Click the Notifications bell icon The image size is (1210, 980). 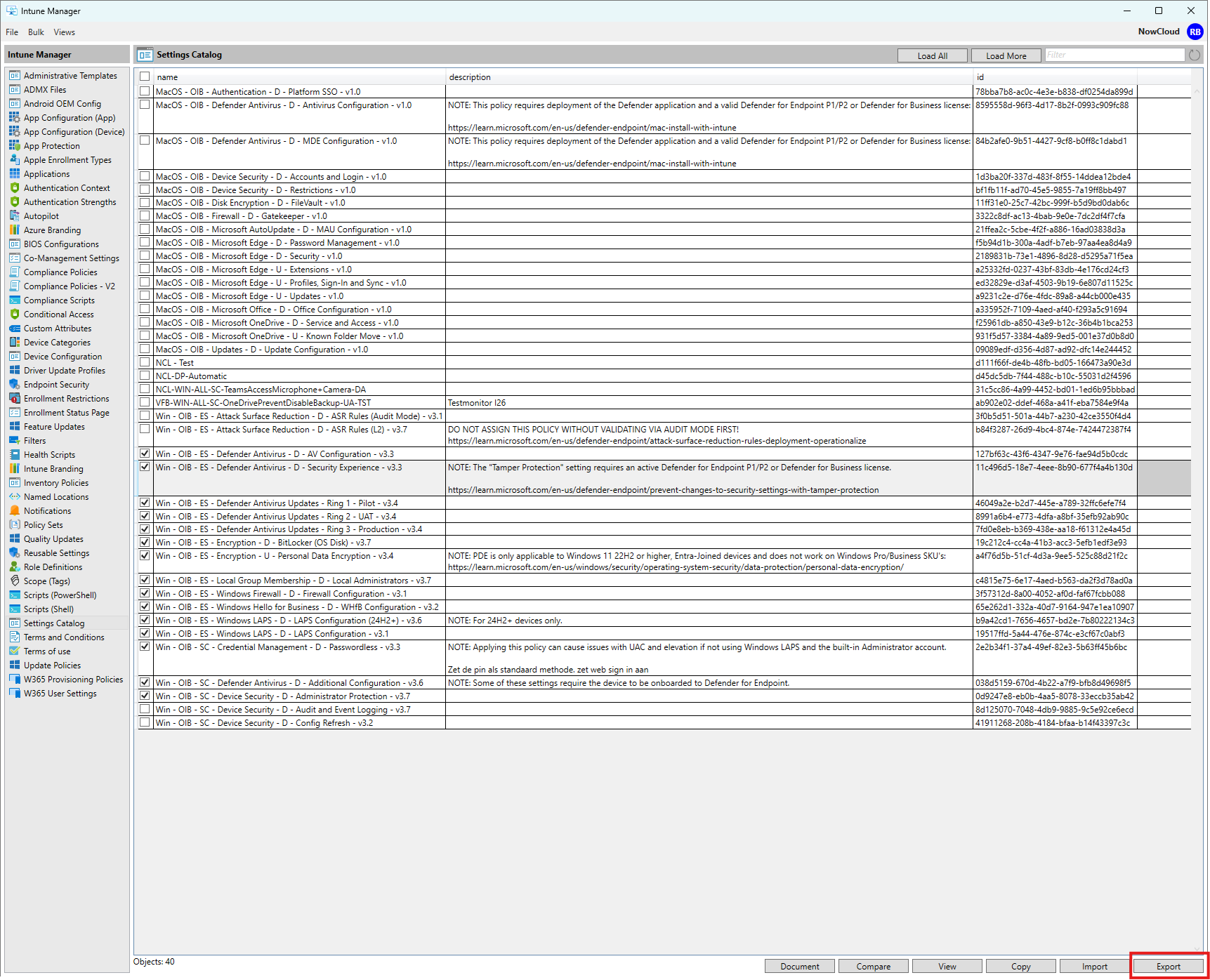15,511
